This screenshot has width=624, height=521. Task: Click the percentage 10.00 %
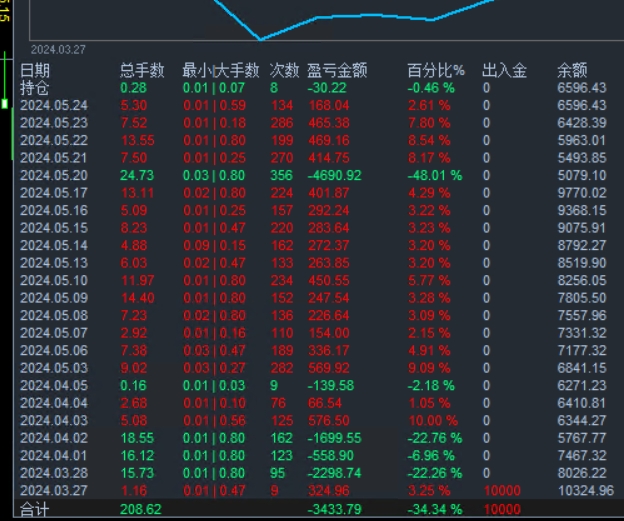pyautogui.click(x=433, y=421)
